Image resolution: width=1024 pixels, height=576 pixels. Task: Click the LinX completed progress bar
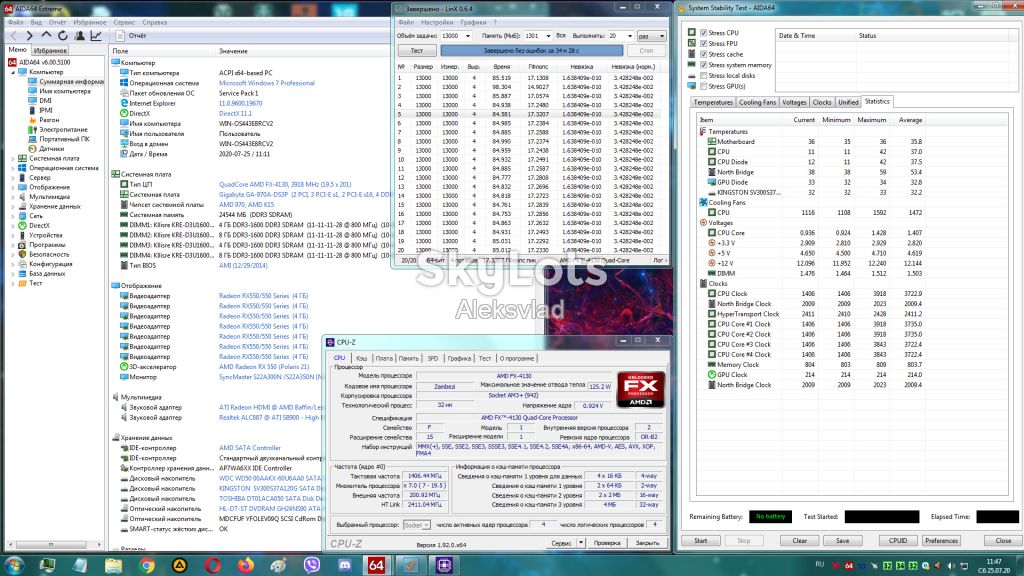pyautogui.click(x=530, y=50)
